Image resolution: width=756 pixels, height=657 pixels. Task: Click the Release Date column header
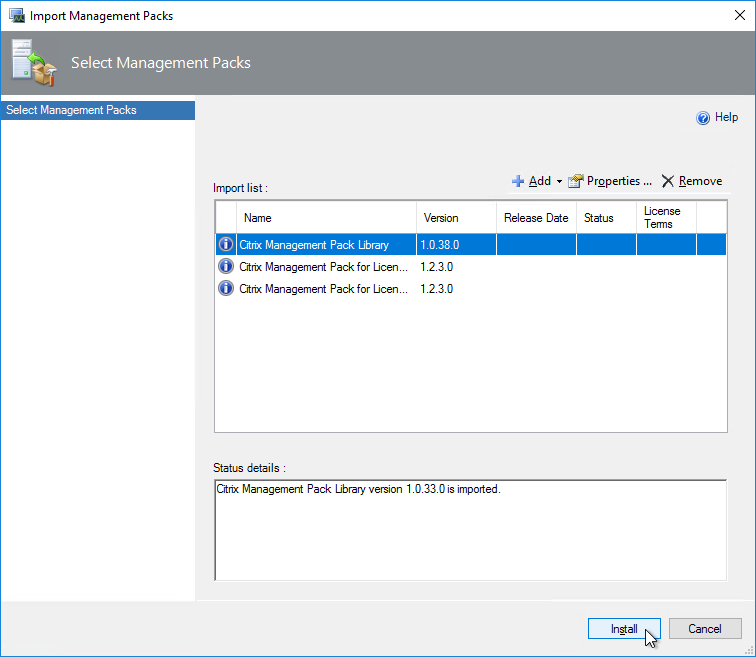click(x=536, y=218)
